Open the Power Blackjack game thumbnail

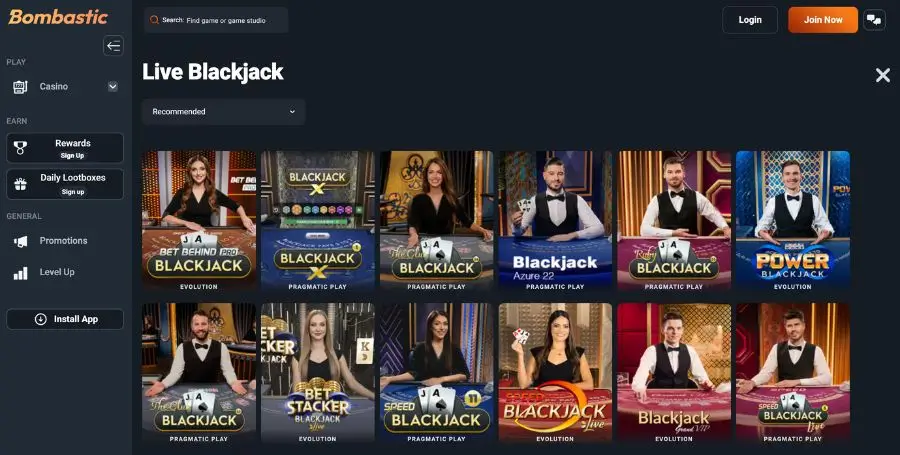[793, 221]
